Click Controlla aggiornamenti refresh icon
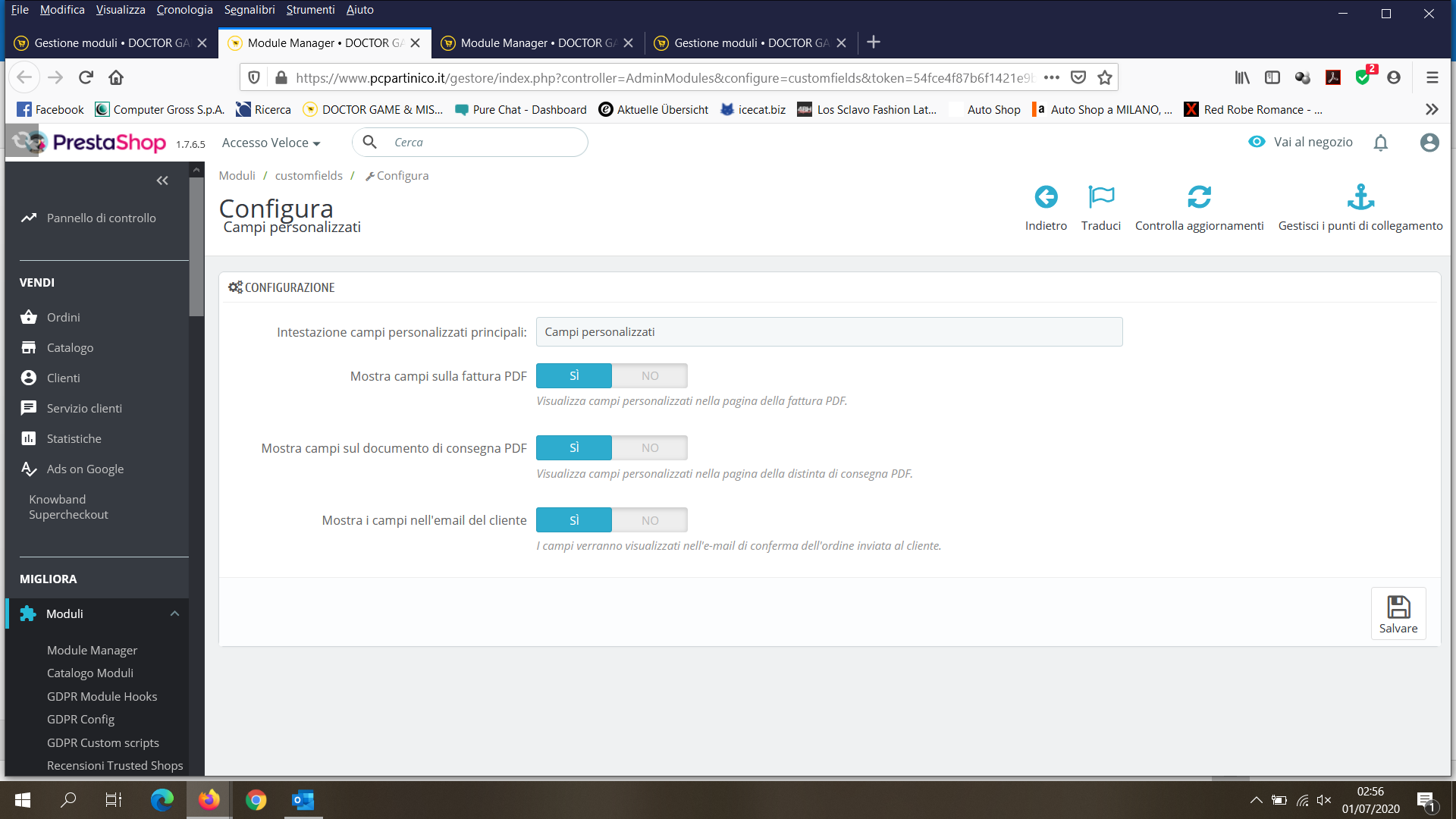 click(x=1199, y=198)
